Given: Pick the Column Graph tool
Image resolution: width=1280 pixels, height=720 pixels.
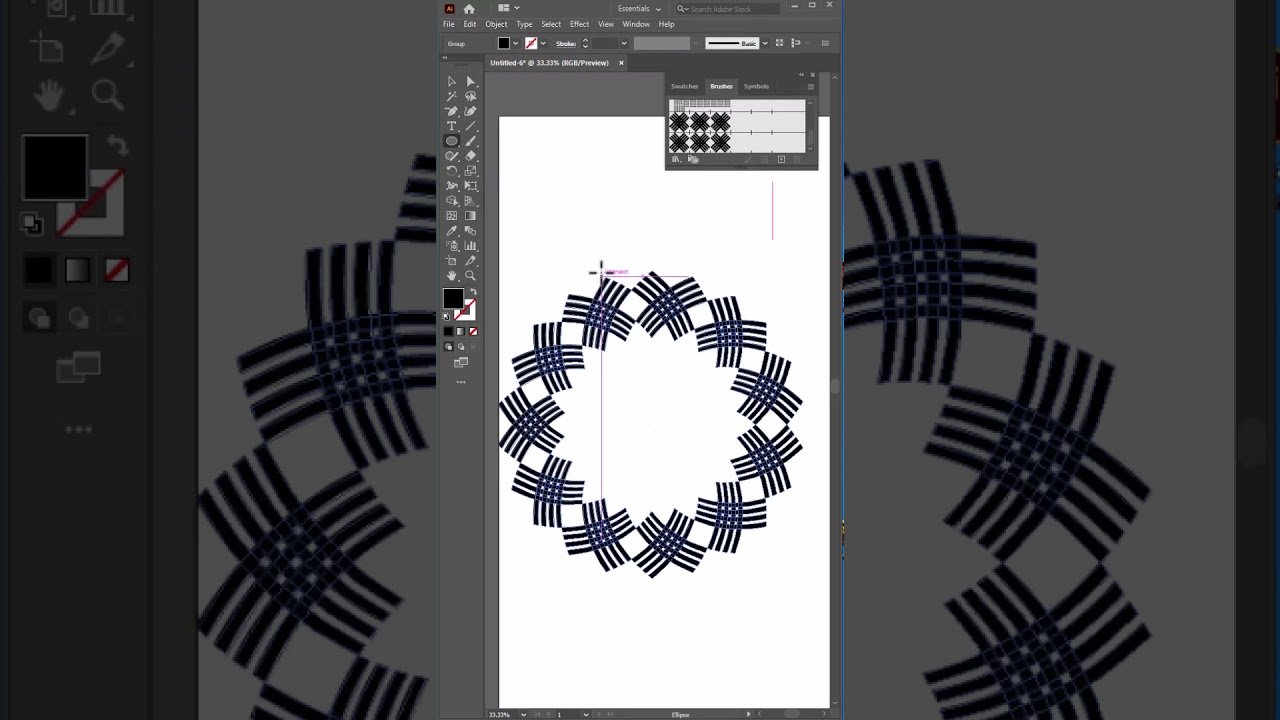Looking at the screenshot, I should (470, 246).
